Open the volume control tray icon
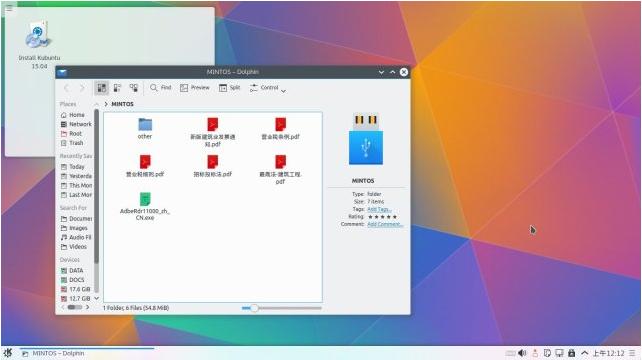Image resolution: width=642 pixels, height=360 pixels. pyautogui.click(x=522, y=353)
